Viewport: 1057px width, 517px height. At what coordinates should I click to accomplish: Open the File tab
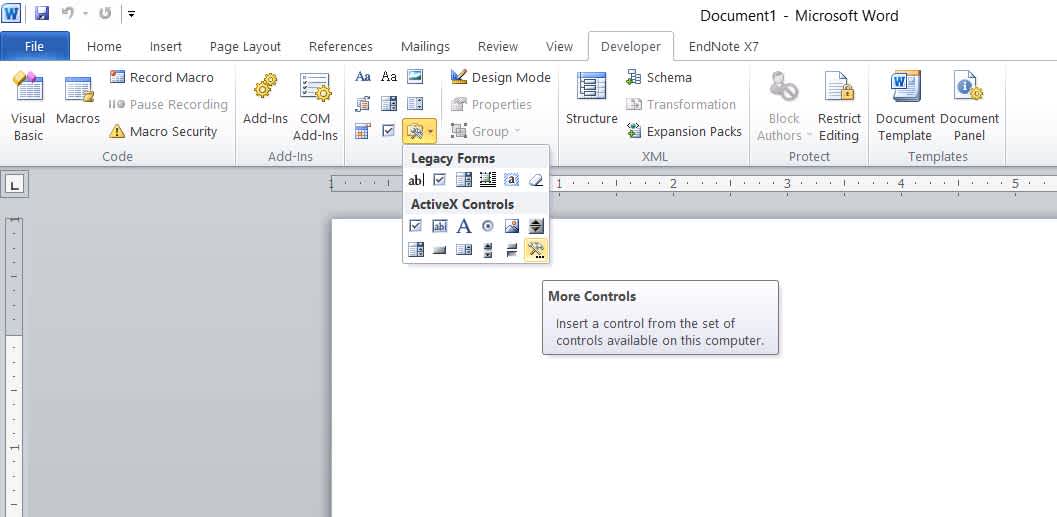click(34, 47)
